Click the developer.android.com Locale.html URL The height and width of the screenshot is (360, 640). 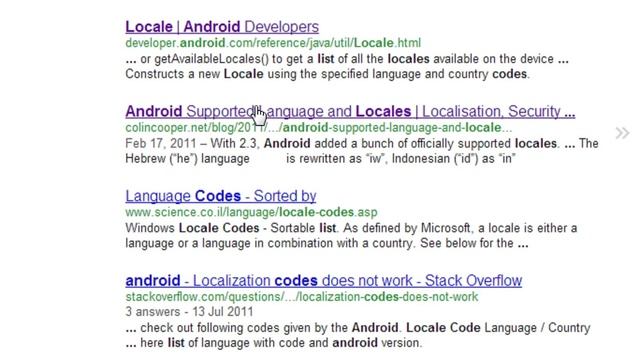(273, 43)
